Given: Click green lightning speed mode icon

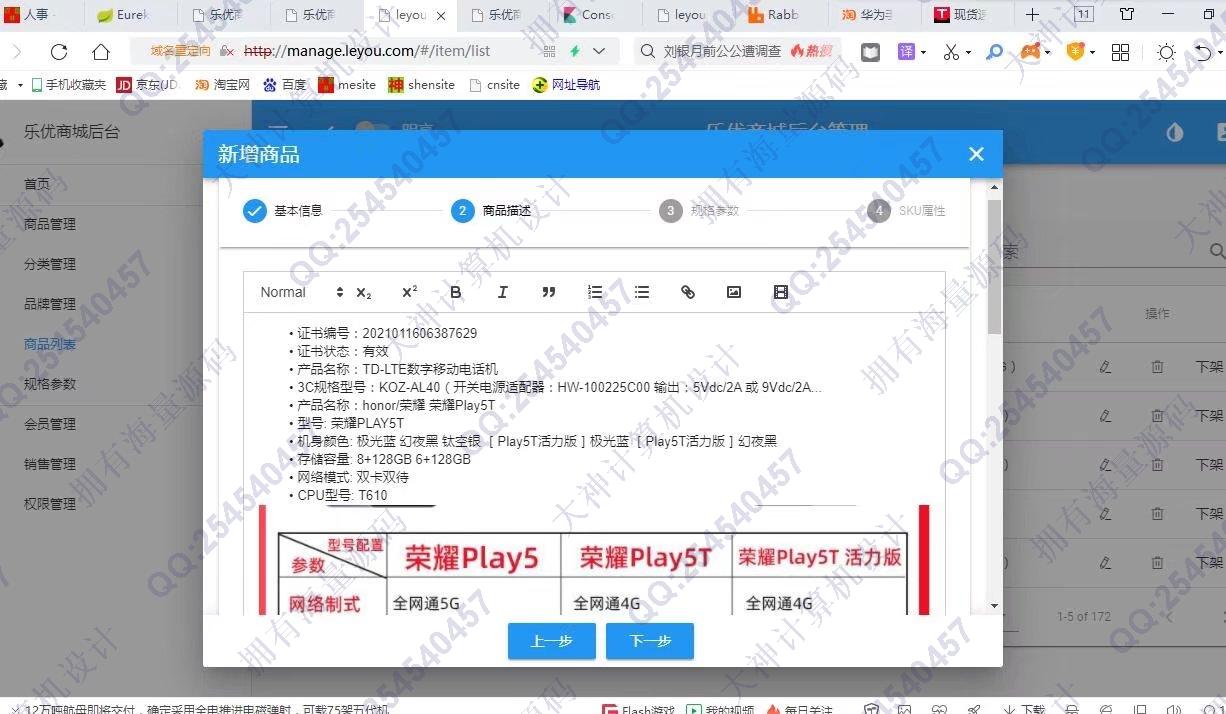Looking at the screenshot, I should [x=575, y=51].
